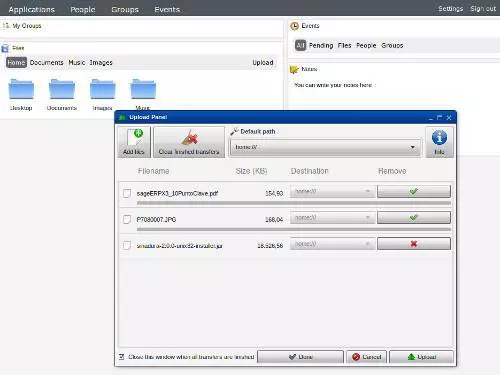Open the Events menu in top bar

tap(167, 9)
